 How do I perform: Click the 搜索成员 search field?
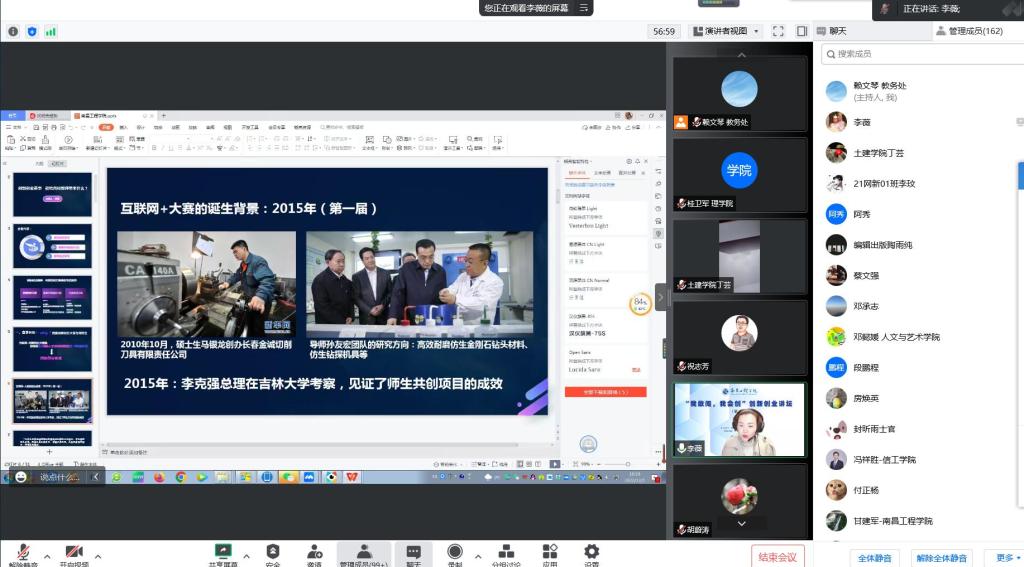(x=920, y=54)
